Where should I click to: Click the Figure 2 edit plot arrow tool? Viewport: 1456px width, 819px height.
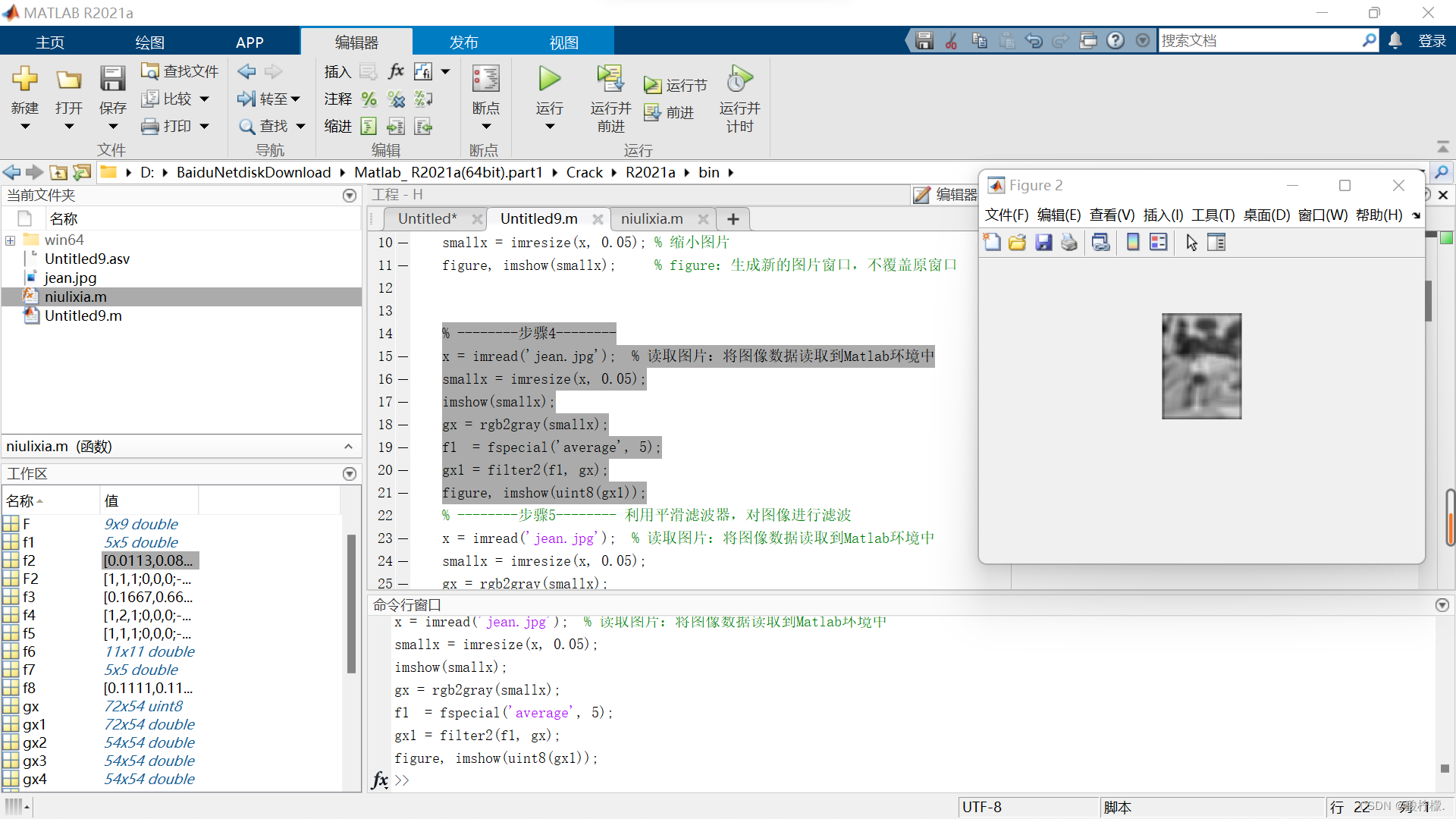point(1191,243)
